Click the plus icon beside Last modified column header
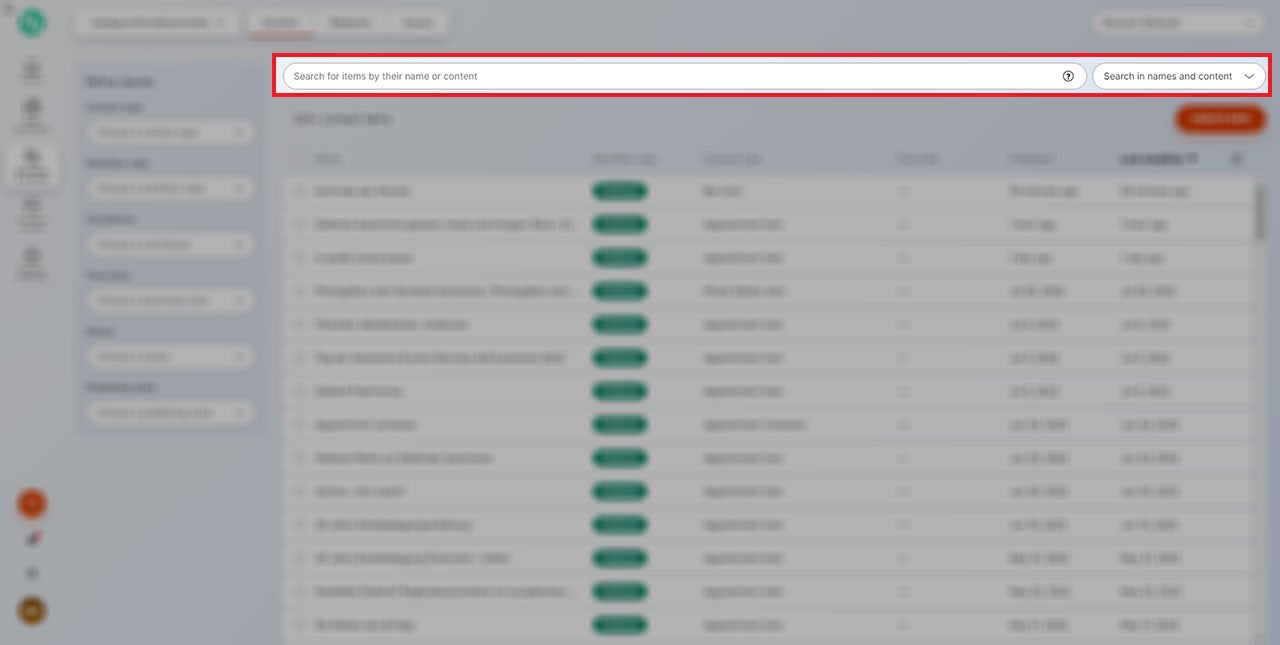 [1237, 159]
